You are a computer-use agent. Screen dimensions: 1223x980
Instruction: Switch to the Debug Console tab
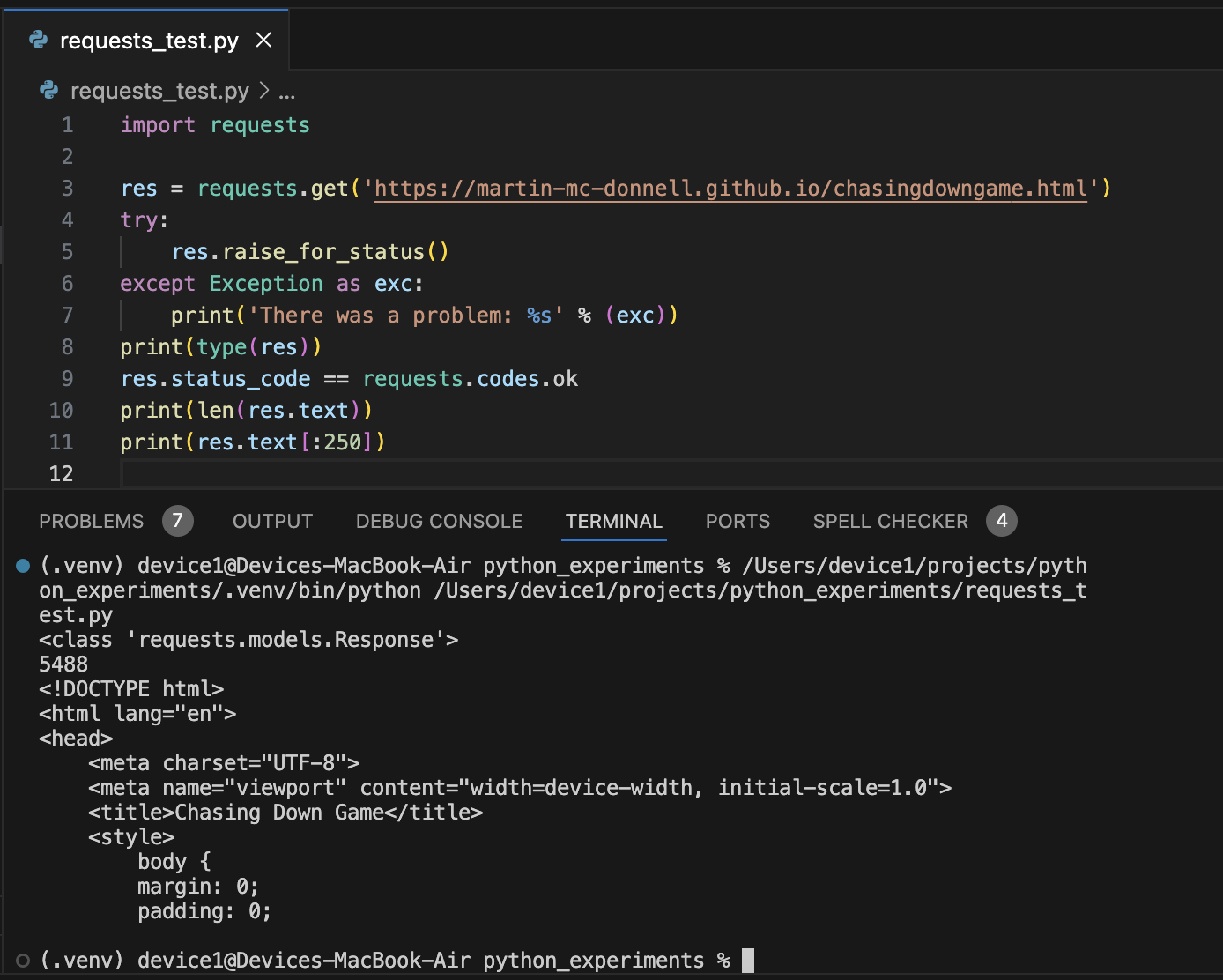coord(439,522)
